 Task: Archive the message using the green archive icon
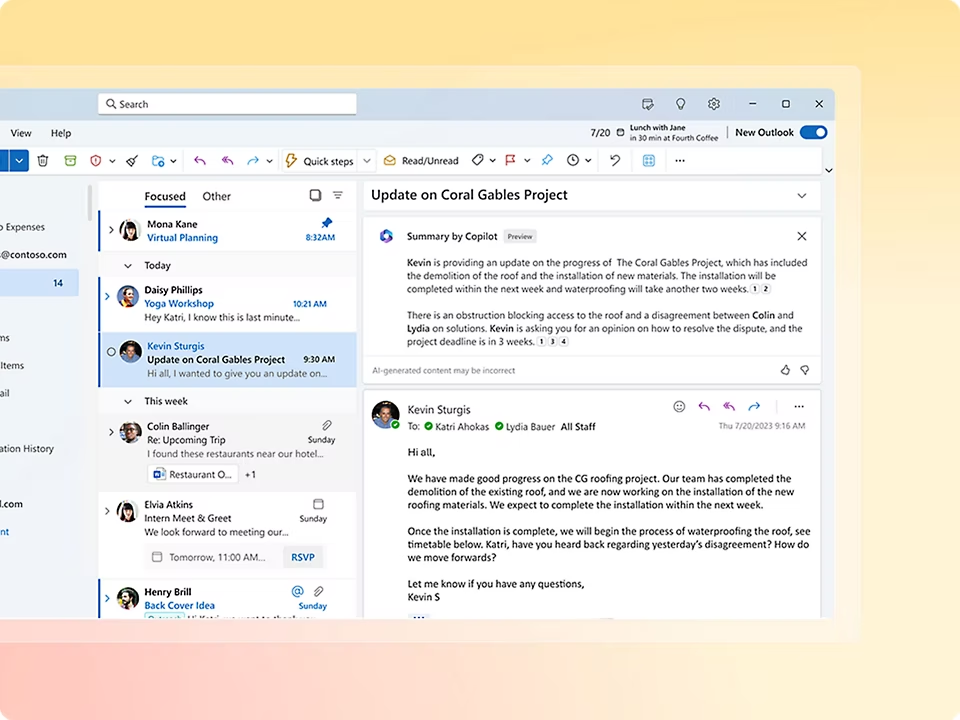point(70,161)
